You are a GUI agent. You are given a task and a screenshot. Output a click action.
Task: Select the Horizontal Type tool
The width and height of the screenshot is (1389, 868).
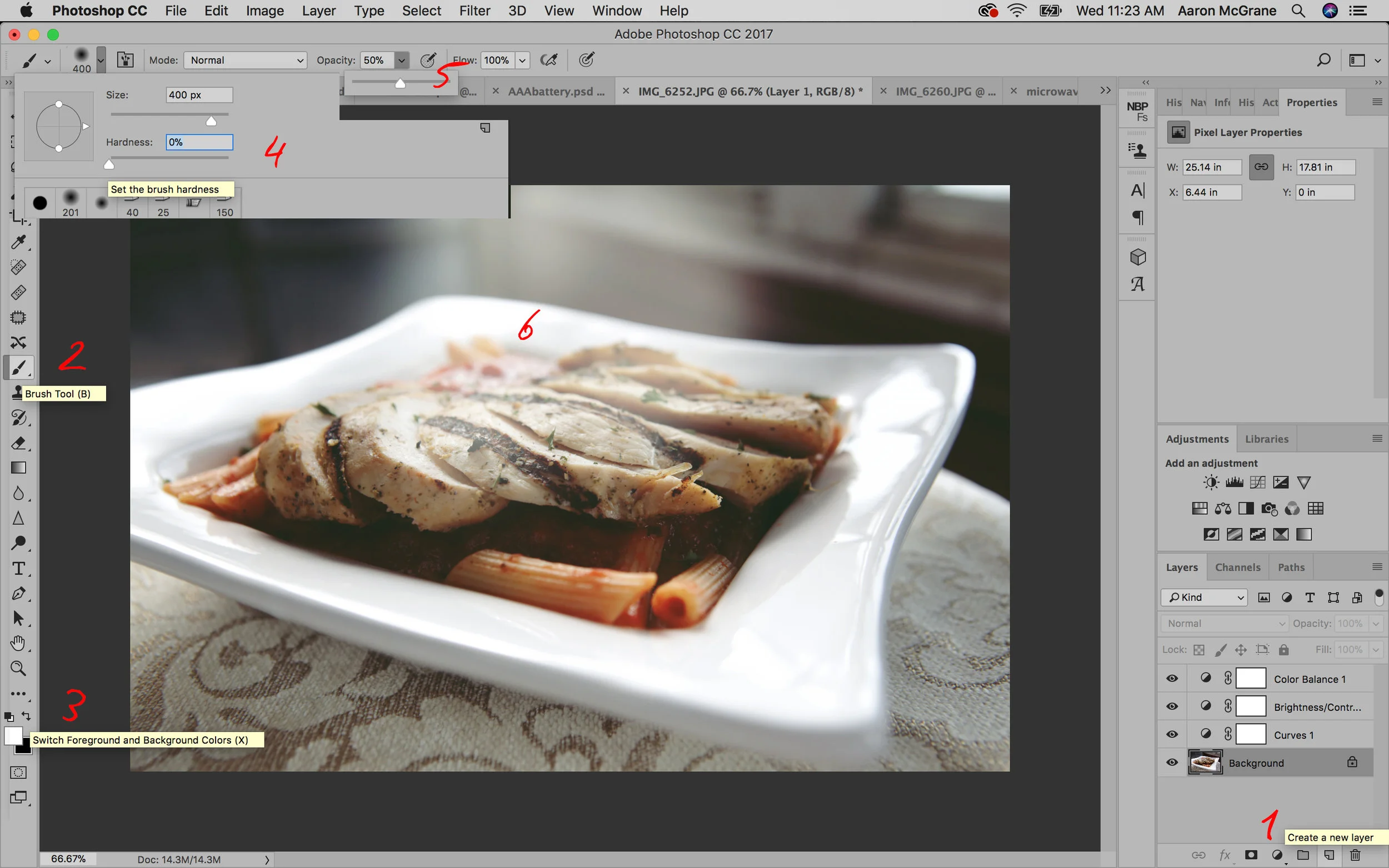click(x=18, y=568)
